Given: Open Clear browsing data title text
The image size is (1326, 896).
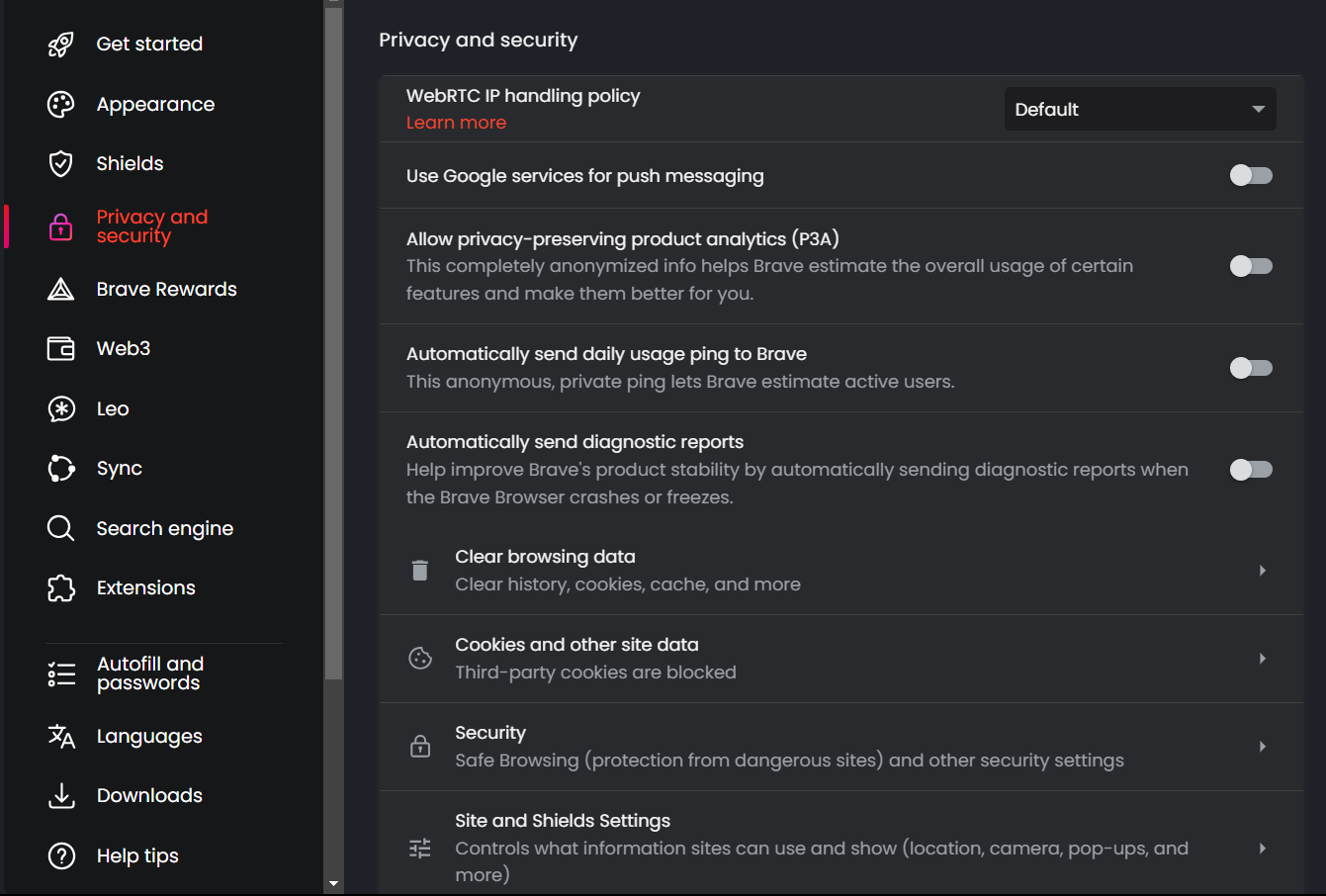Looking at the screenshot, I should [x=545, y=557].
